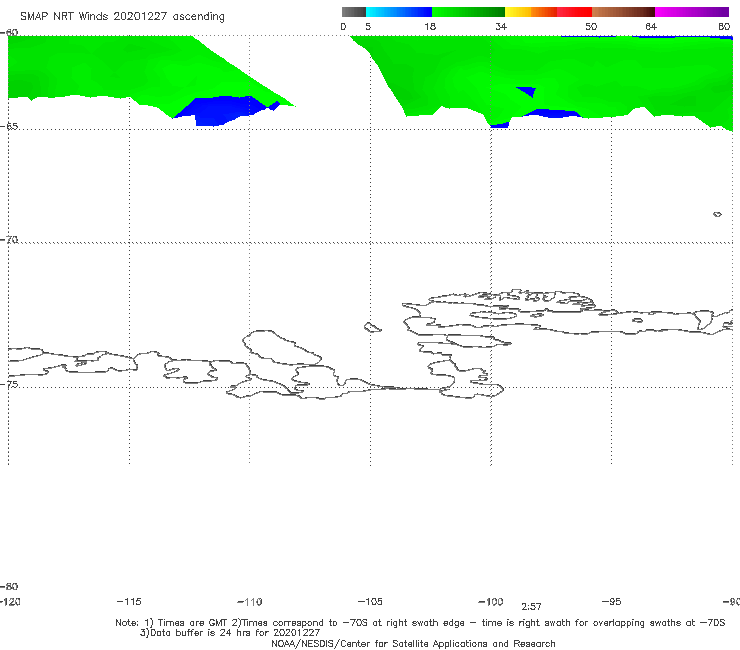Click the longitude label '-95'
Screen dimensions: 740x650
pos(612,601)
